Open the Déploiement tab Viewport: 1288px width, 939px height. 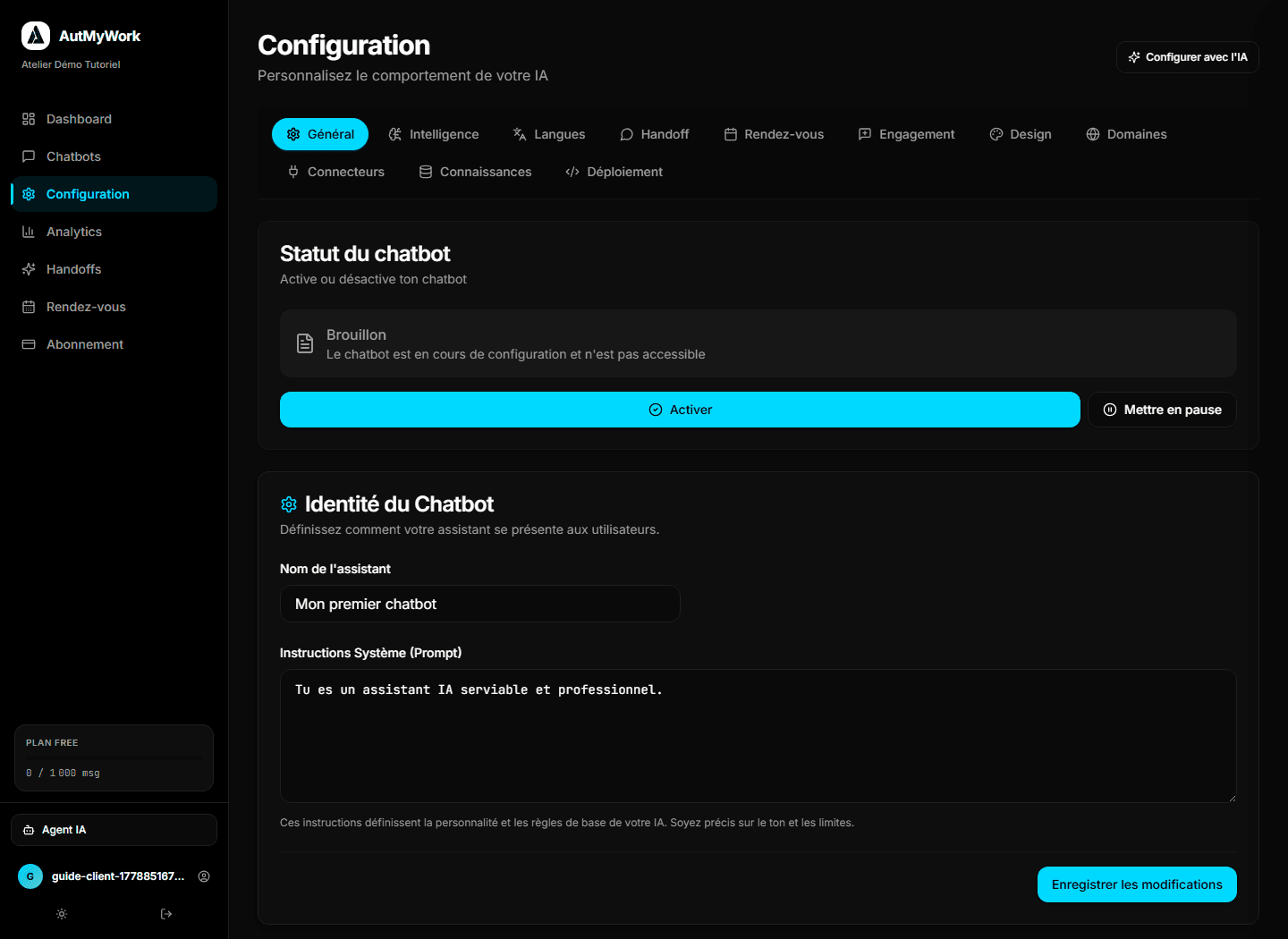click(x=614, y=172)
